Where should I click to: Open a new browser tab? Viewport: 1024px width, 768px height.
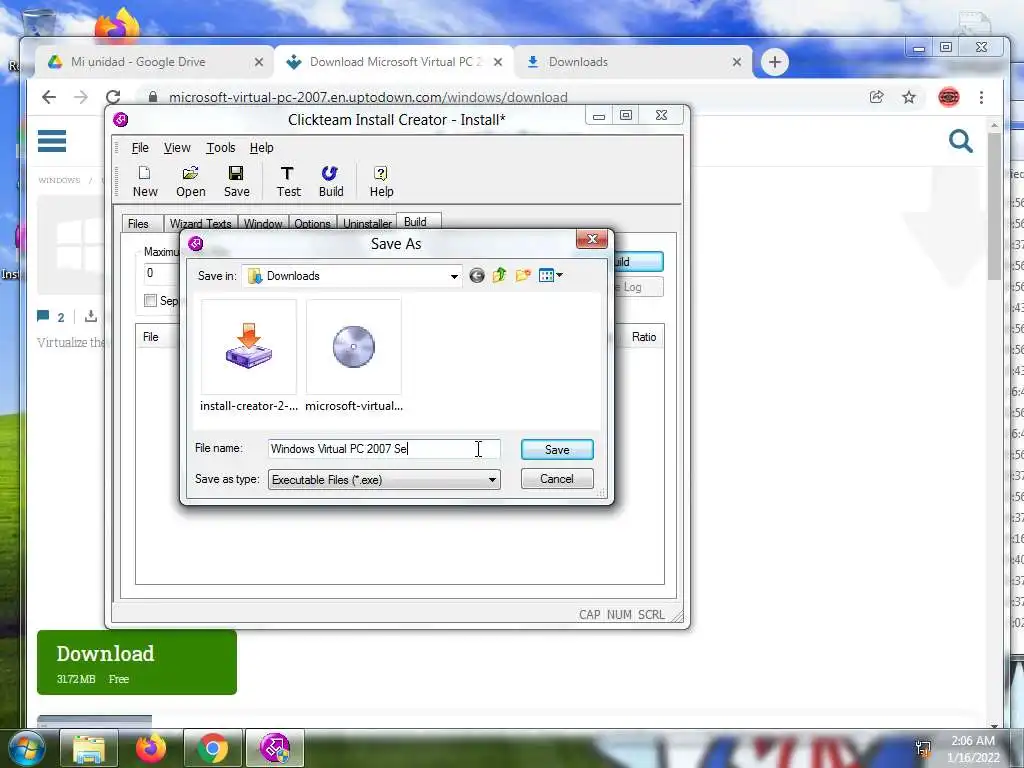click(775, 62)
